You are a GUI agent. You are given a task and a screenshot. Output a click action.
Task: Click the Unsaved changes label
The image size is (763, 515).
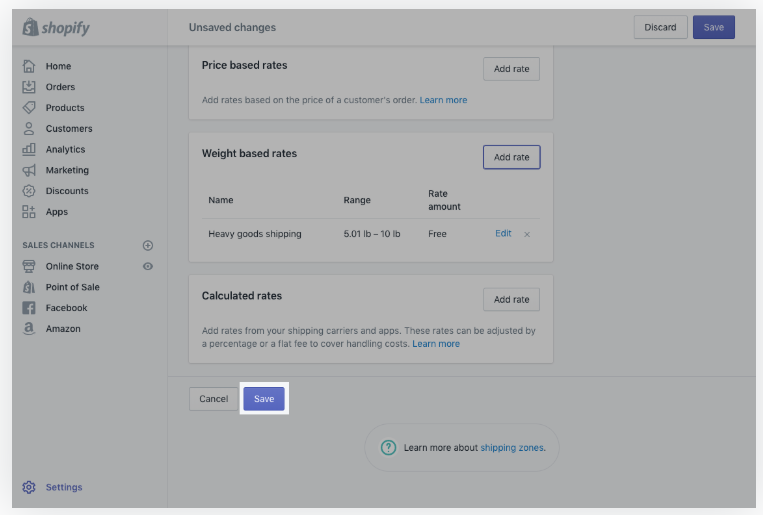click(x=232, y=27)
